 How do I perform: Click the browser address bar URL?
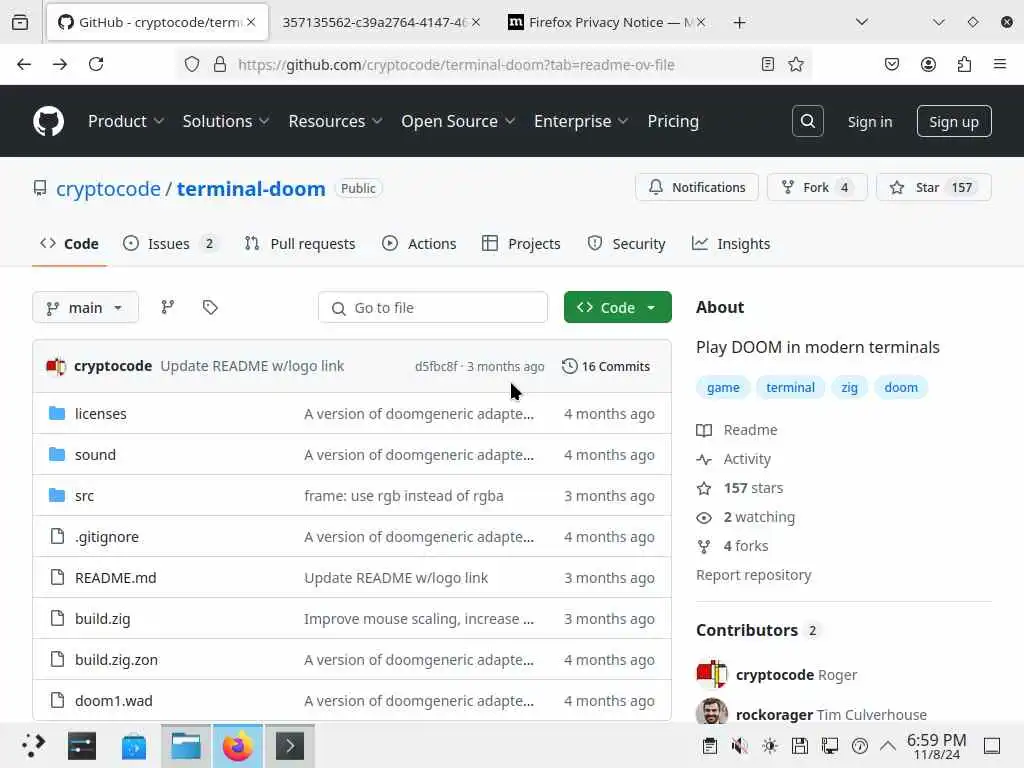point(456,65)
